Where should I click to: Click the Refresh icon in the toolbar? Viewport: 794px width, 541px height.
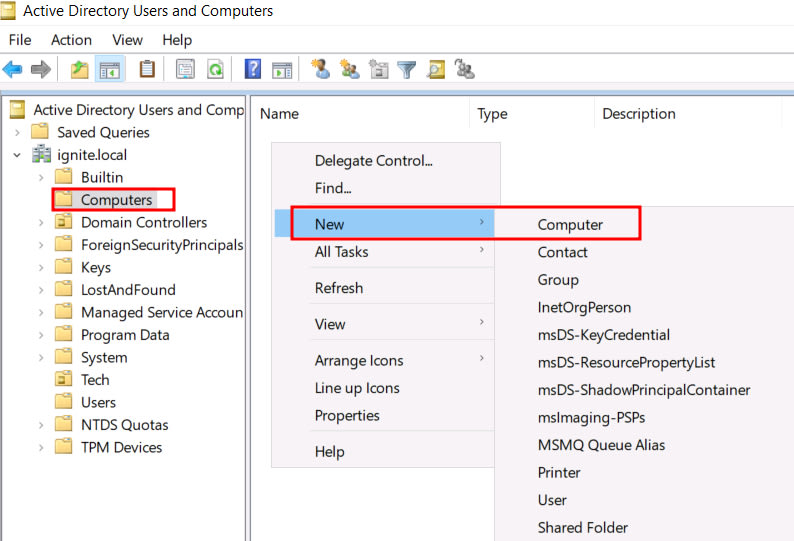[215, 70]
